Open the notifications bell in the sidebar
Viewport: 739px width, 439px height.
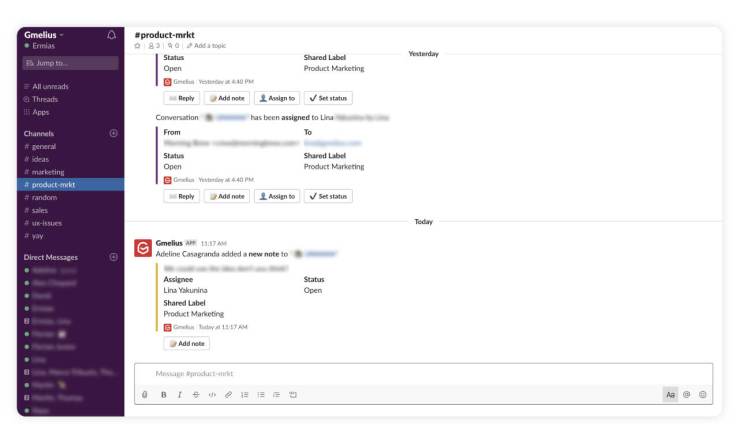pos(111,35)
